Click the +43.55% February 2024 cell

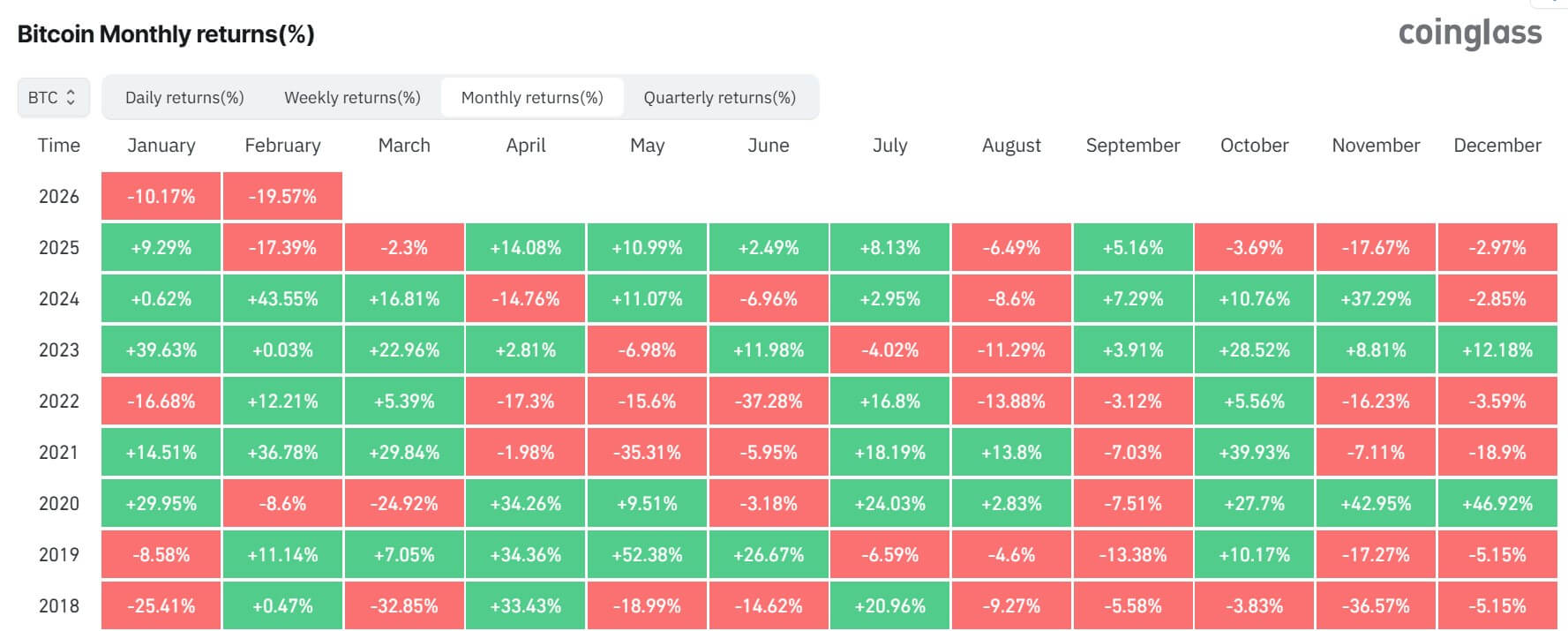tap(281, 298)
